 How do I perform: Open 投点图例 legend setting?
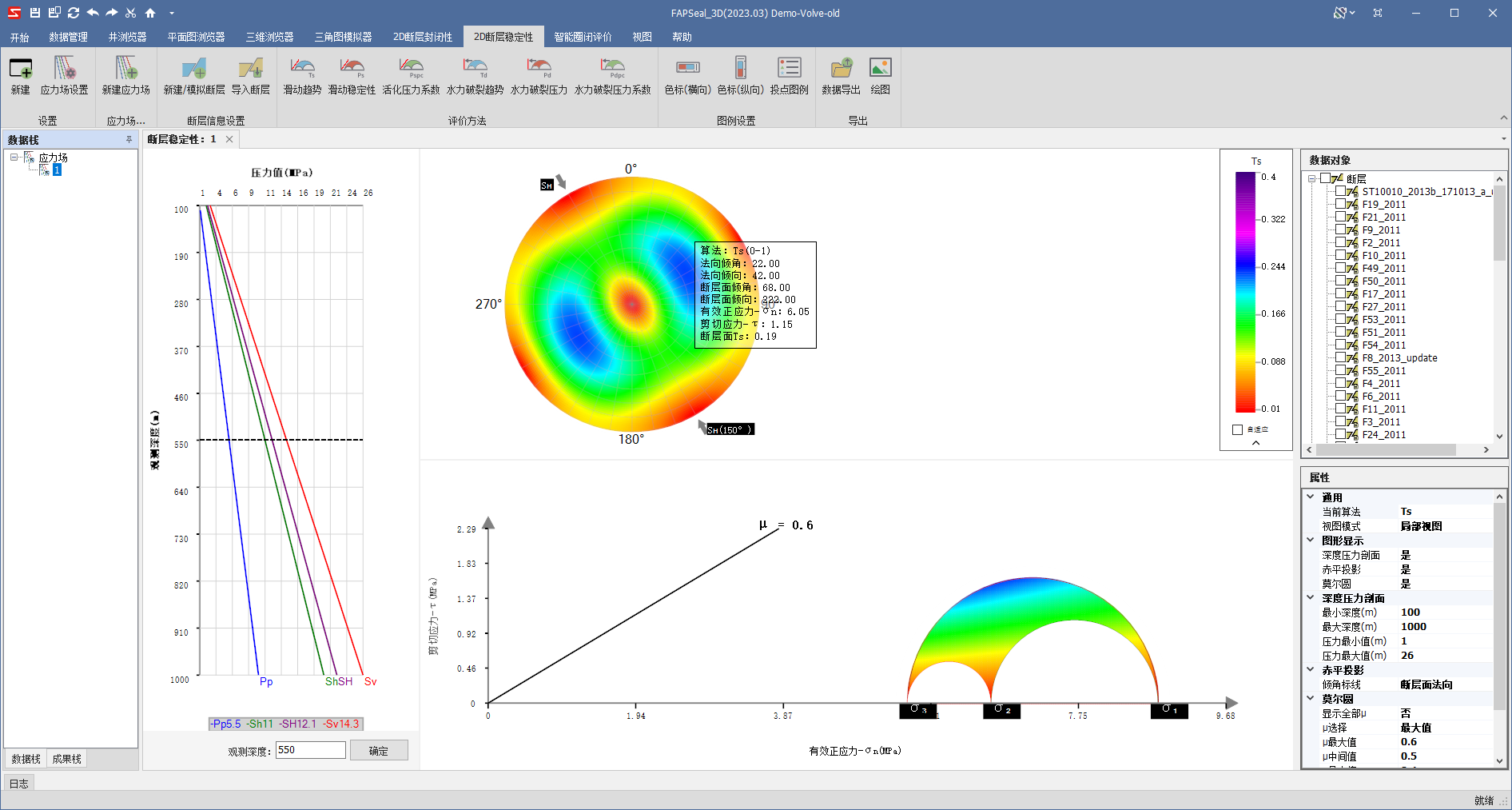(790, 76)
